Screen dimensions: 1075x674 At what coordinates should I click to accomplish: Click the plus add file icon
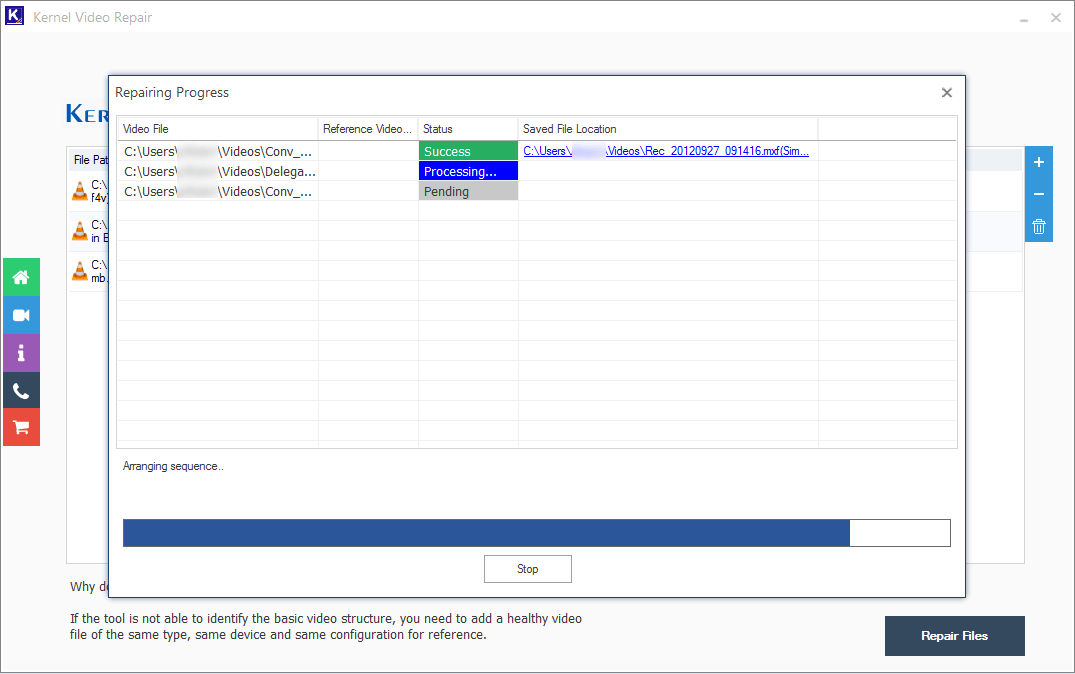1039,163
